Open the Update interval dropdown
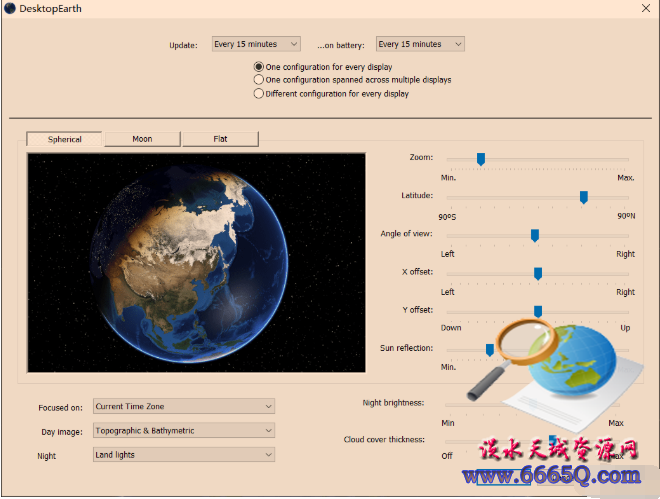This screenshot has width=660, height=499. [x=256, y=44]
